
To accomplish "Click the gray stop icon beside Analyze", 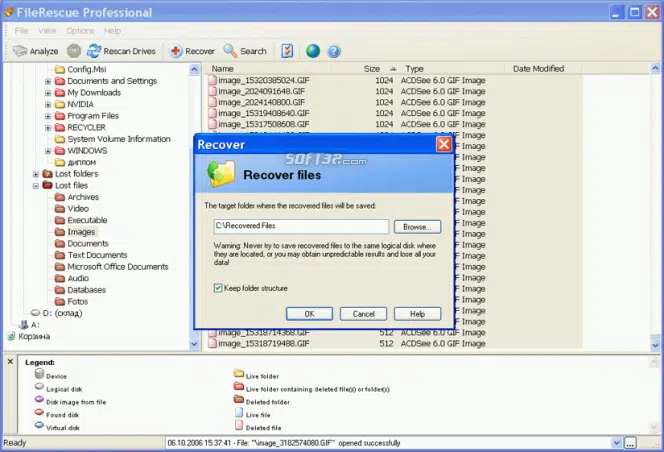I will tap(74, 51).
